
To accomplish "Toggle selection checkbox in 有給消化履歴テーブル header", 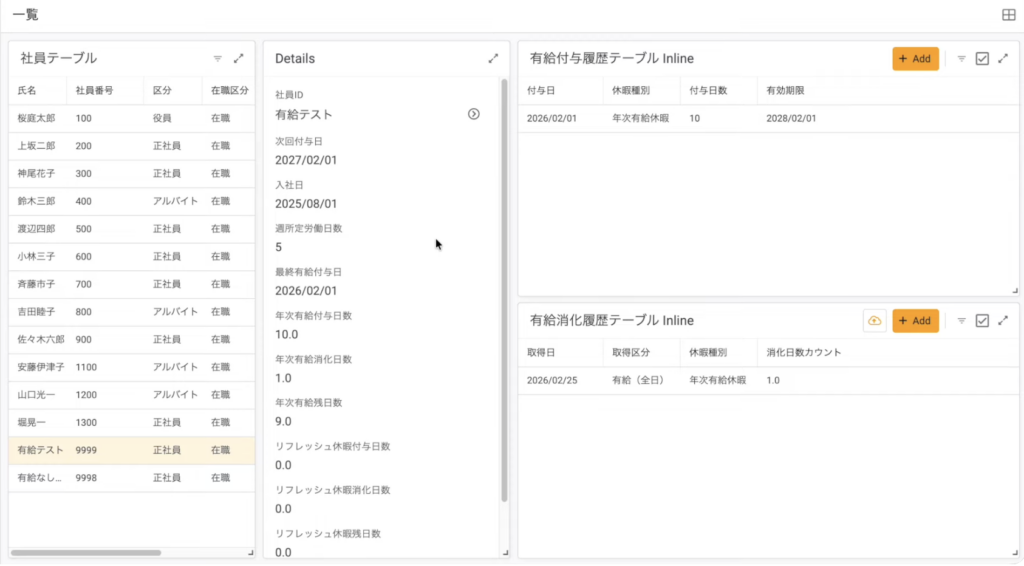I will 982,321.
